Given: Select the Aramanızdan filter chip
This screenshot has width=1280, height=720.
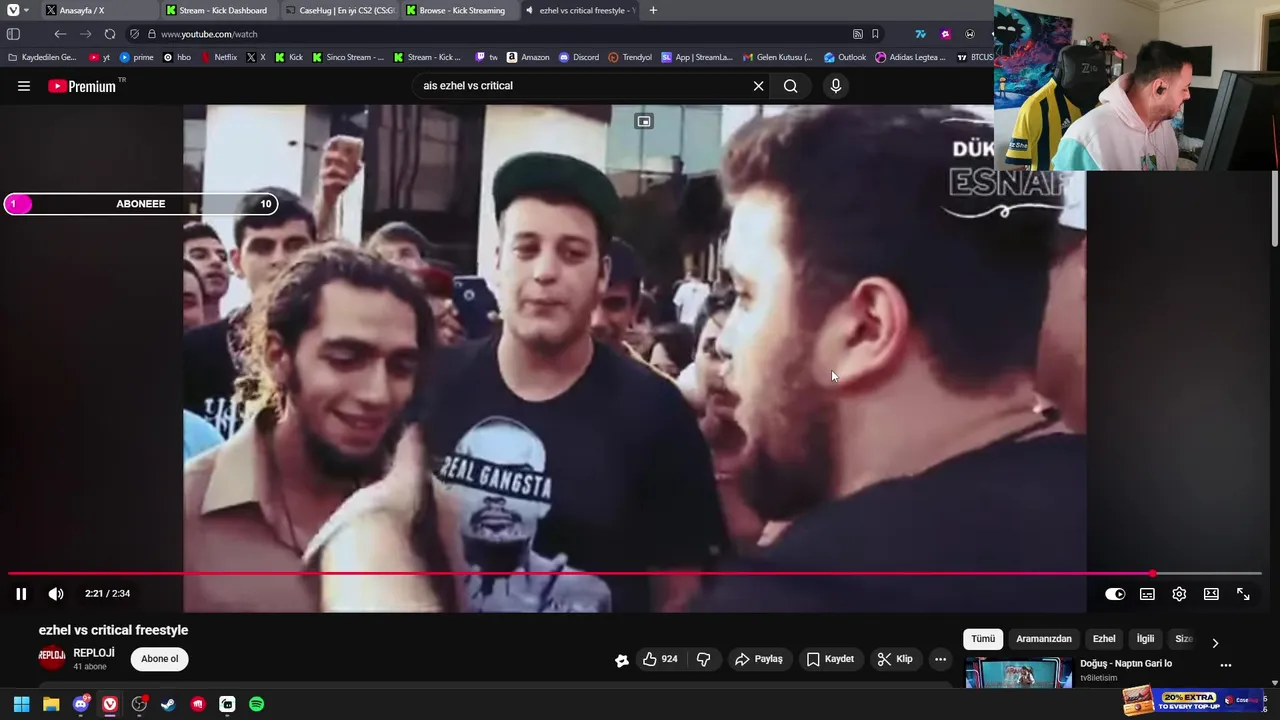Looking at the screenshot, I should (x=1044, y=639).
